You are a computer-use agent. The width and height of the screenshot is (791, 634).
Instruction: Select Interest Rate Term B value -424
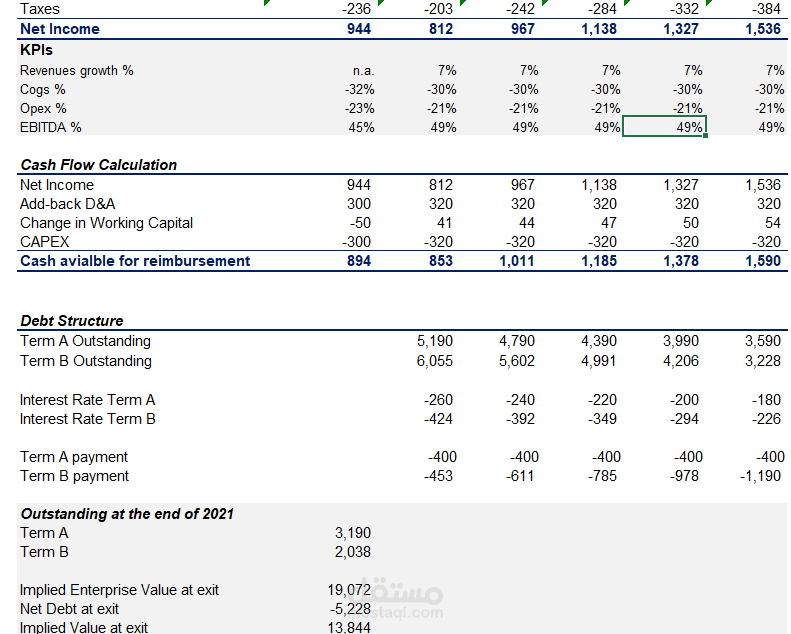click(x=438, y=419)
